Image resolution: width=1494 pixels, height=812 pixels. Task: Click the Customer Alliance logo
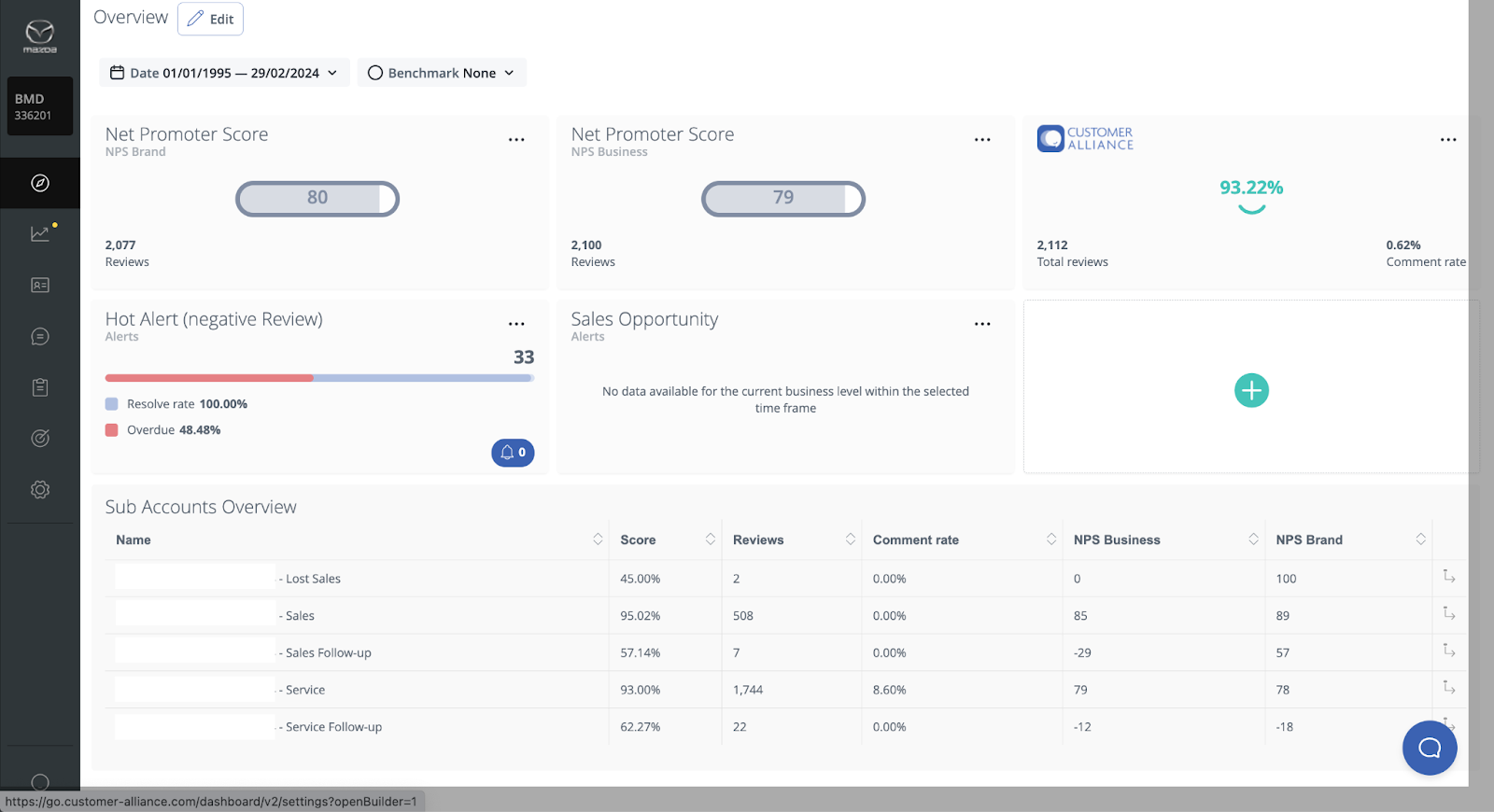tap(1085, 139)
